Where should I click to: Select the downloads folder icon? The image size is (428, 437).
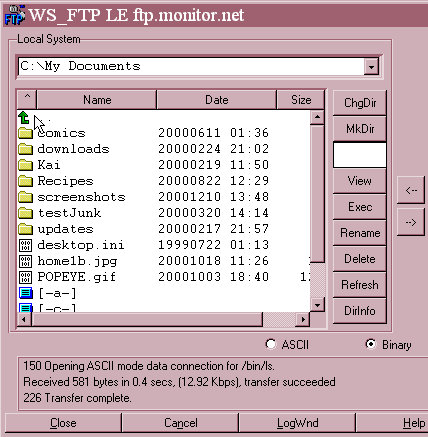pos(25,149)
